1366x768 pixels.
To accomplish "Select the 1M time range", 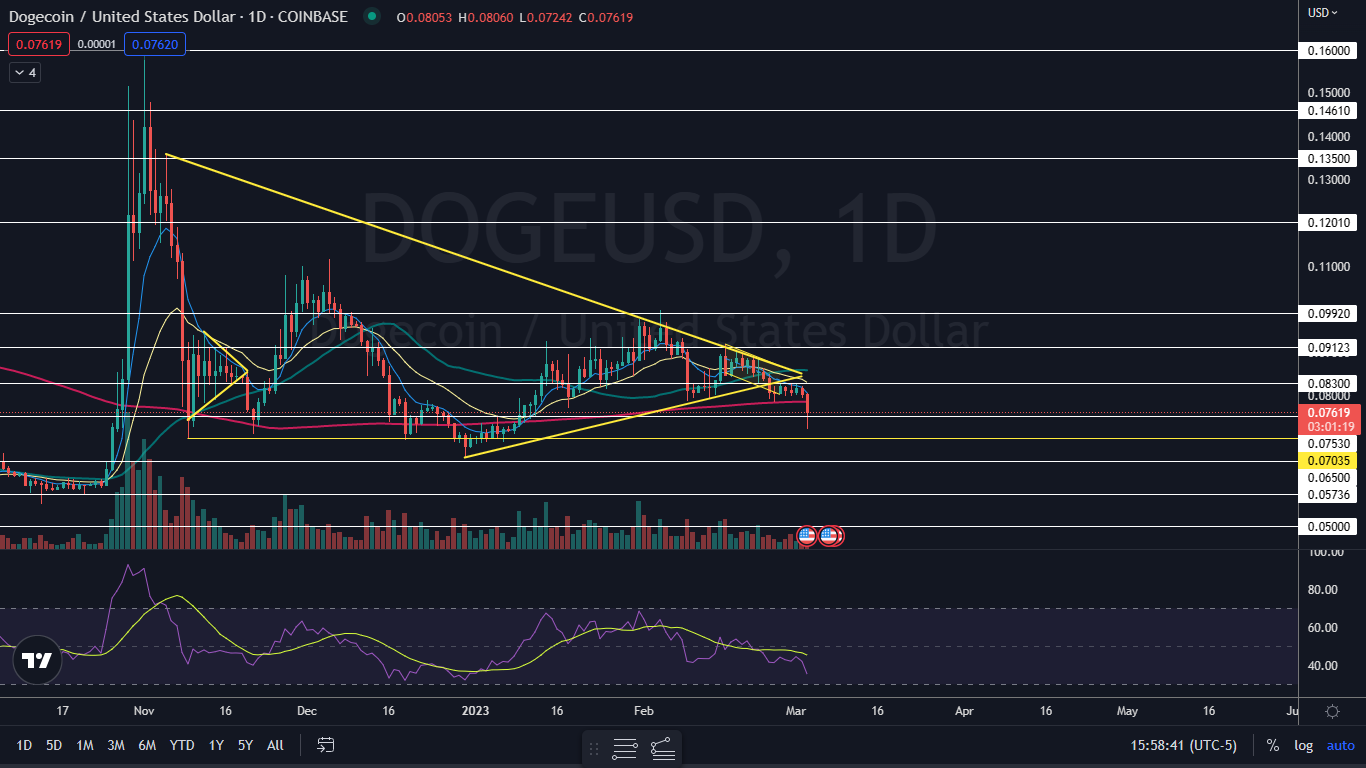I will pyautogui.click(x=85, y=745).
